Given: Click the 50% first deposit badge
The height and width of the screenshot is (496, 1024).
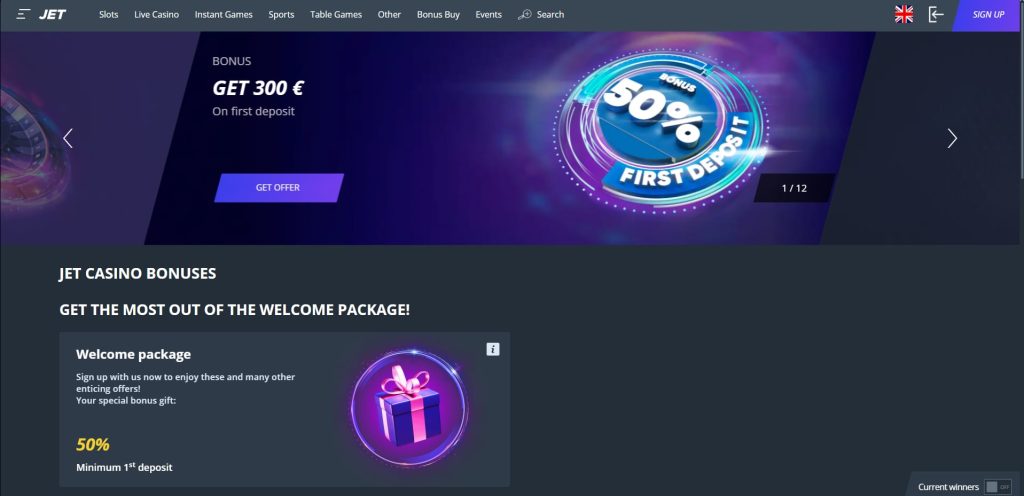Looking at the screenshot, I should (661, 132).
